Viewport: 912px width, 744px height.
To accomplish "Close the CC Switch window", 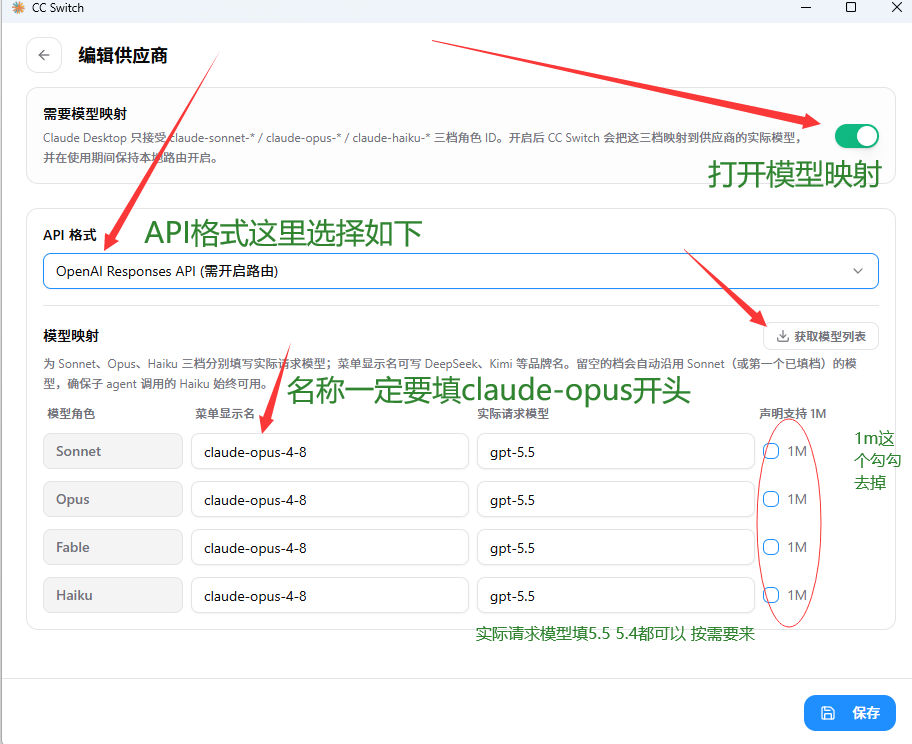I will [x=897, y=8].
